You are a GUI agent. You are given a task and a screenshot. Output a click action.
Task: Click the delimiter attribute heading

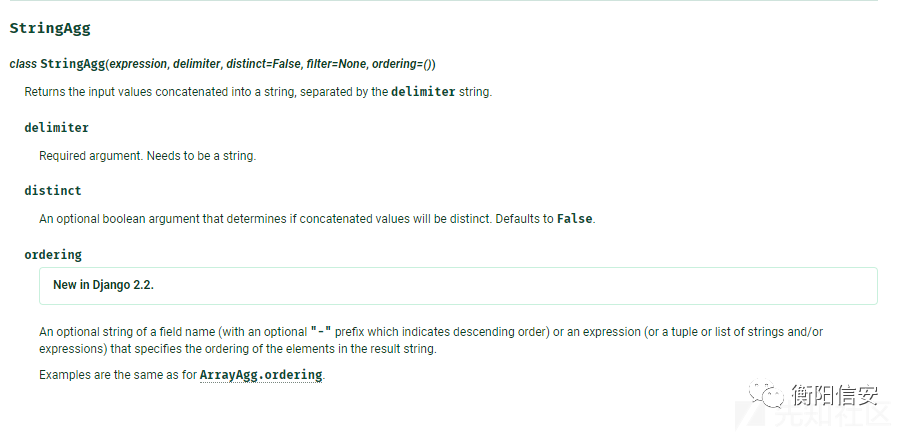tap(57, 127)
